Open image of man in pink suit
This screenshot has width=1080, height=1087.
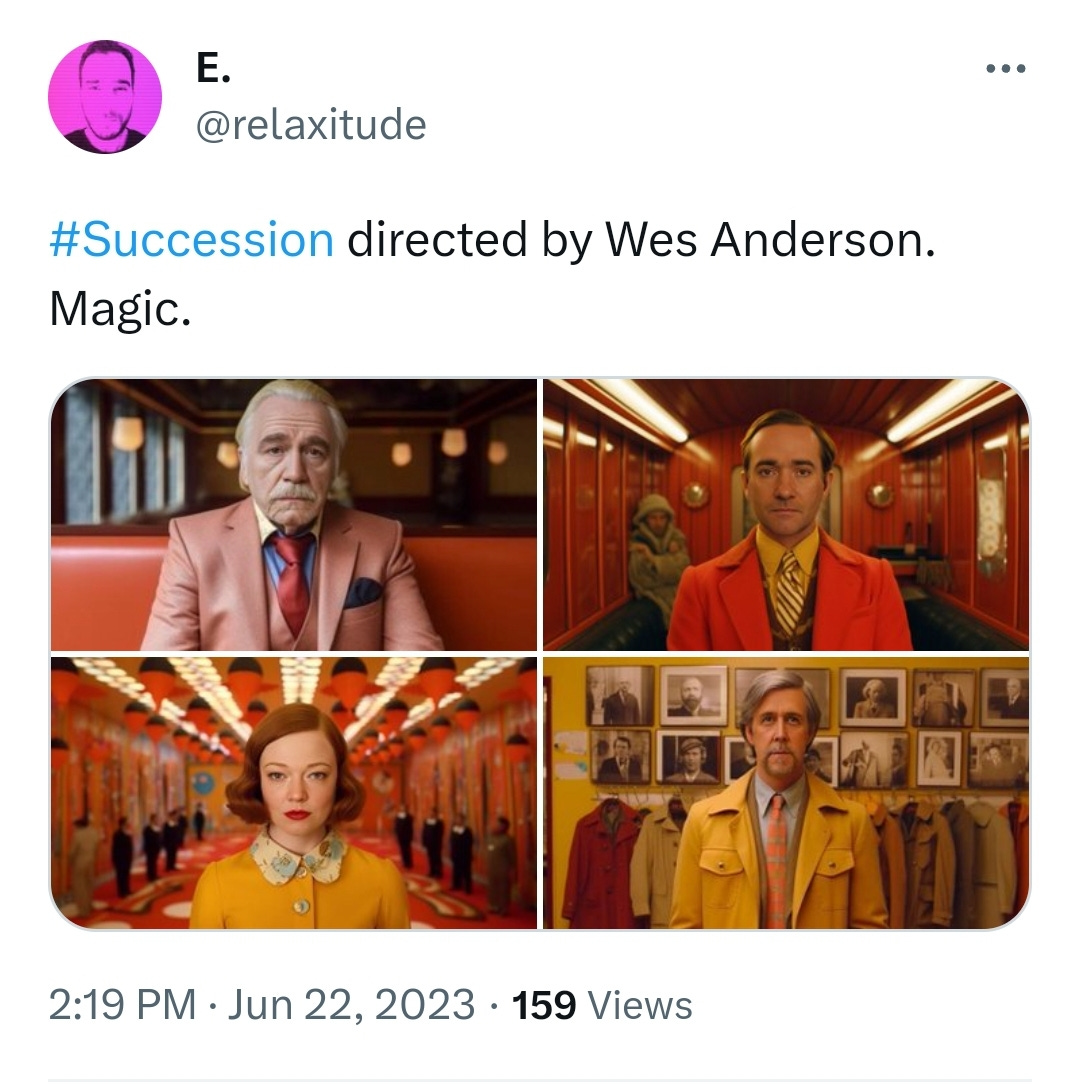294,515
